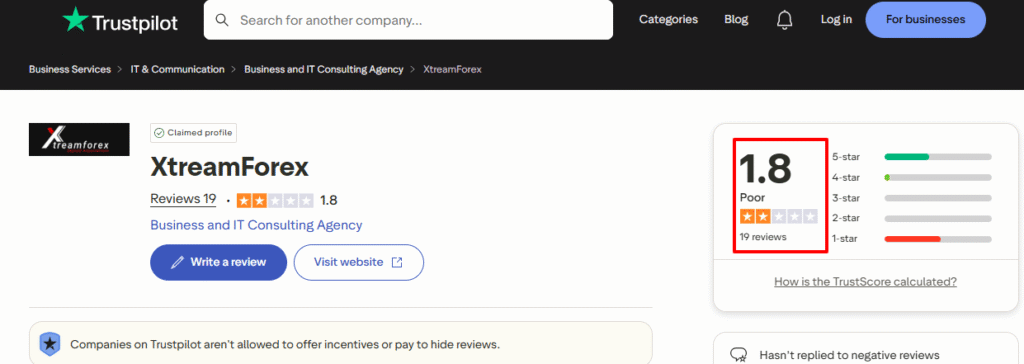The width and height of the screenshot is (1024, 364).
Task: Click the For businesses button
Action: coord(925,20)
